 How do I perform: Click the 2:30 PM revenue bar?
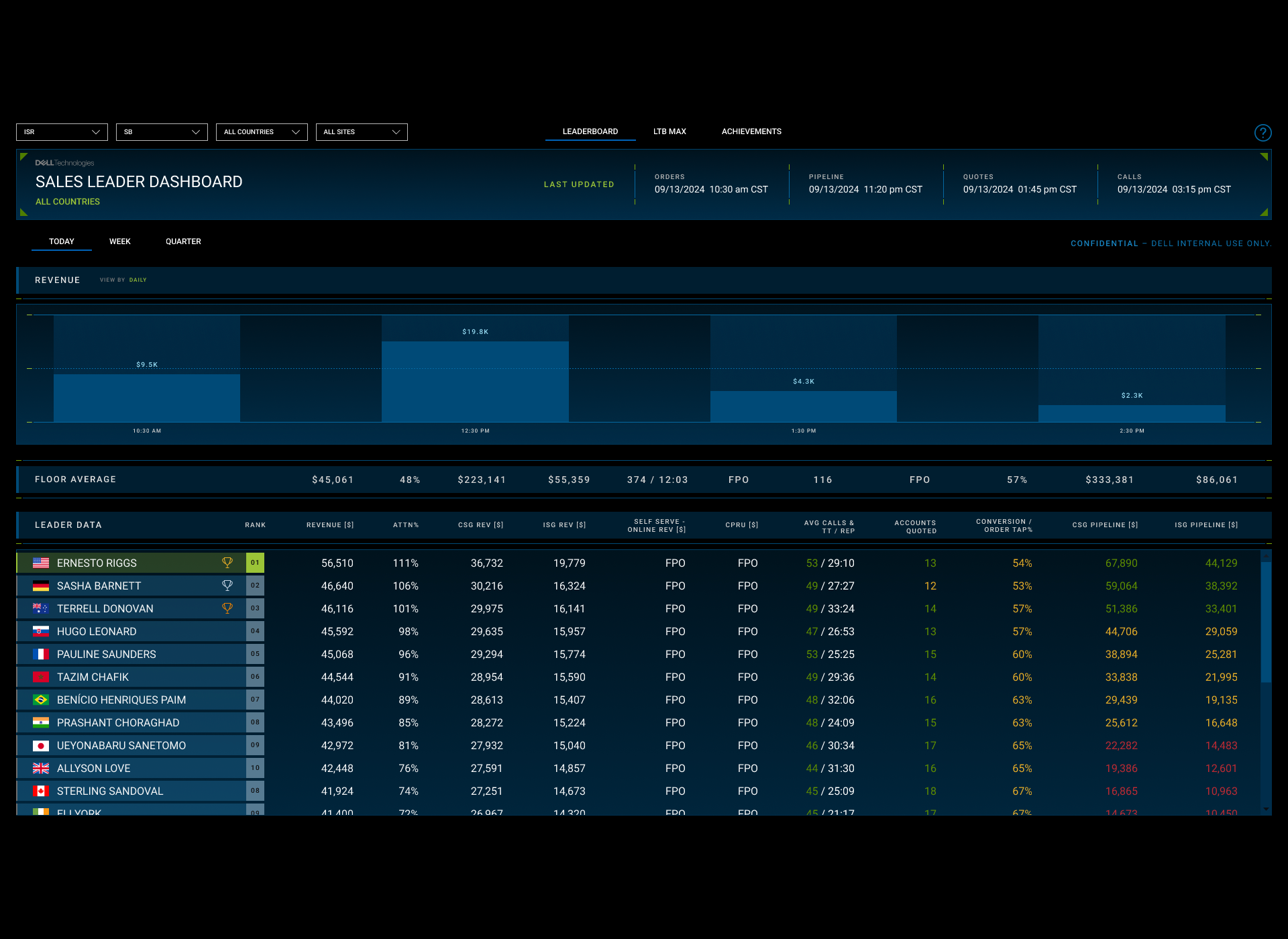(x=1132, y=413)
